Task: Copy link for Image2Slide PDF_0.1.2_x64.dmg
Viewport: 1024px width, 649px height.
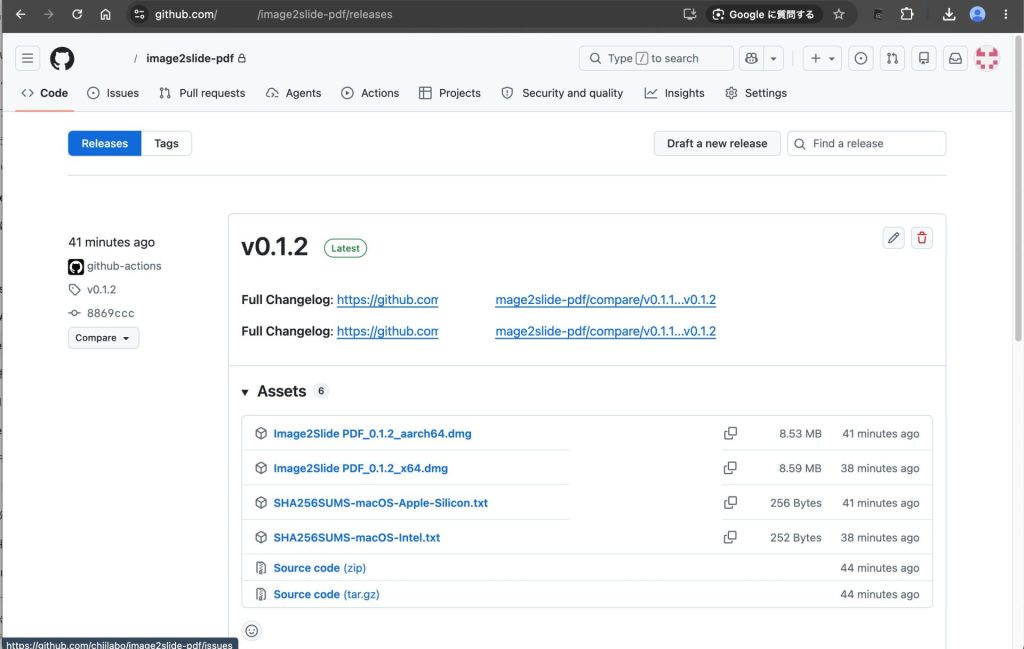Action: click(x=730, y=468)
